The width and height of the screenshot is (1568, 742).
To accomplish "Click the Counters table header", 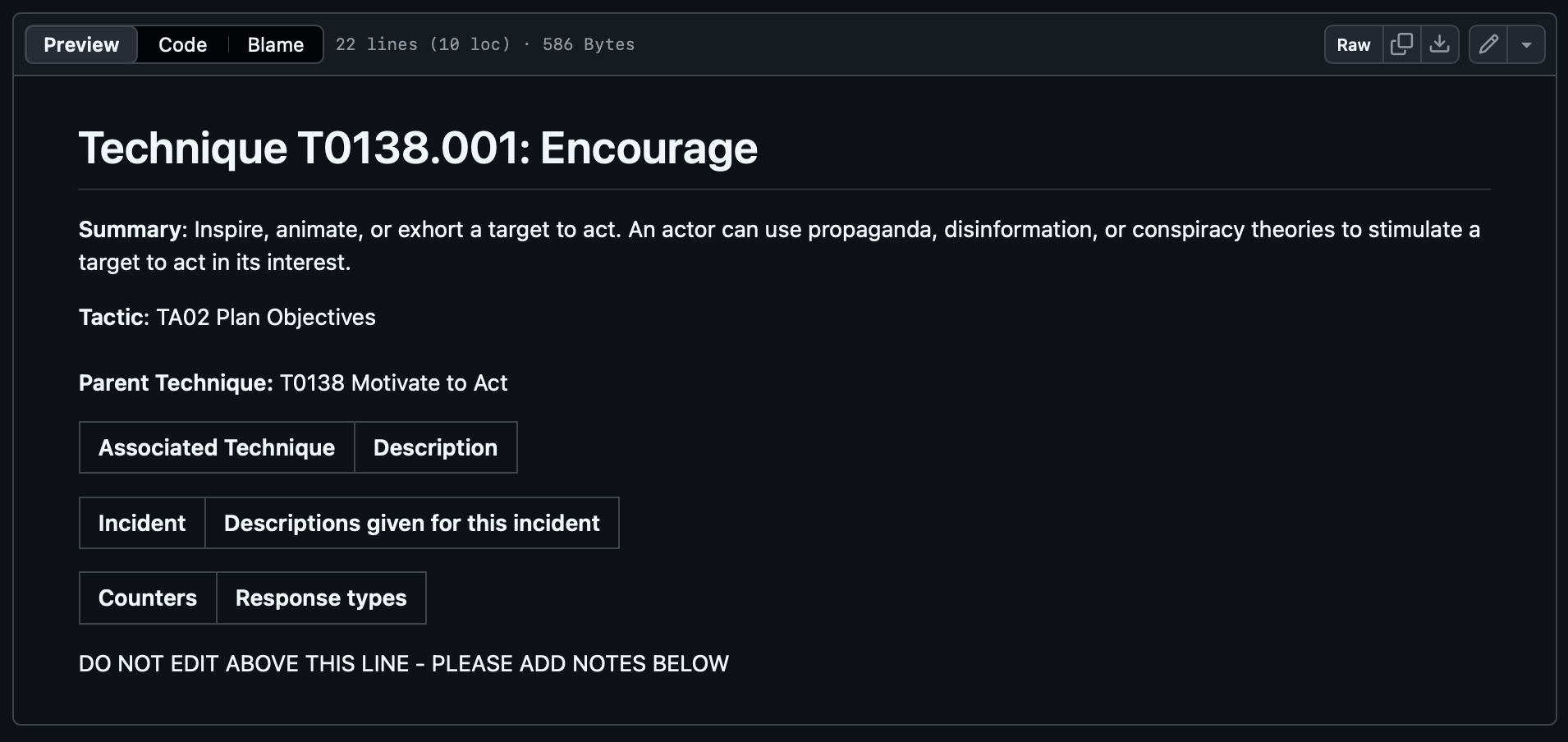I will [148, 598].
